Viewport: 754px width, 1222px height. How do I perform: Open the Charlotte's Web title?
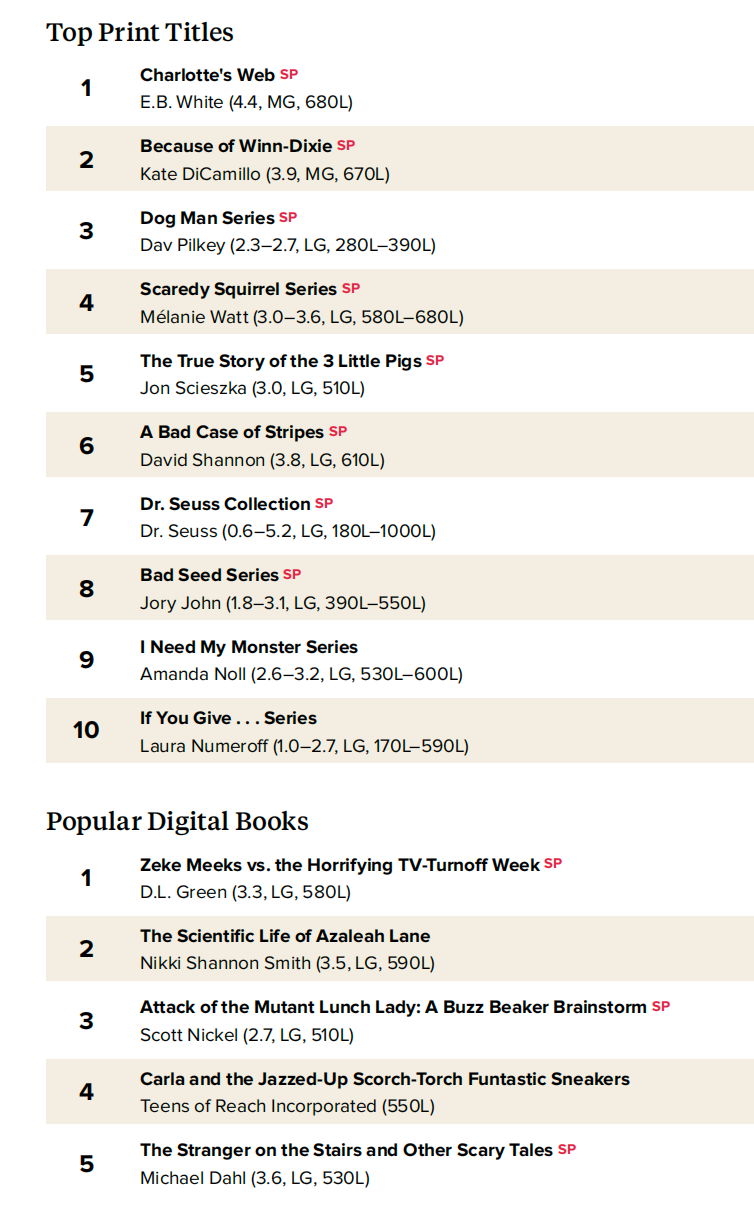207,75
